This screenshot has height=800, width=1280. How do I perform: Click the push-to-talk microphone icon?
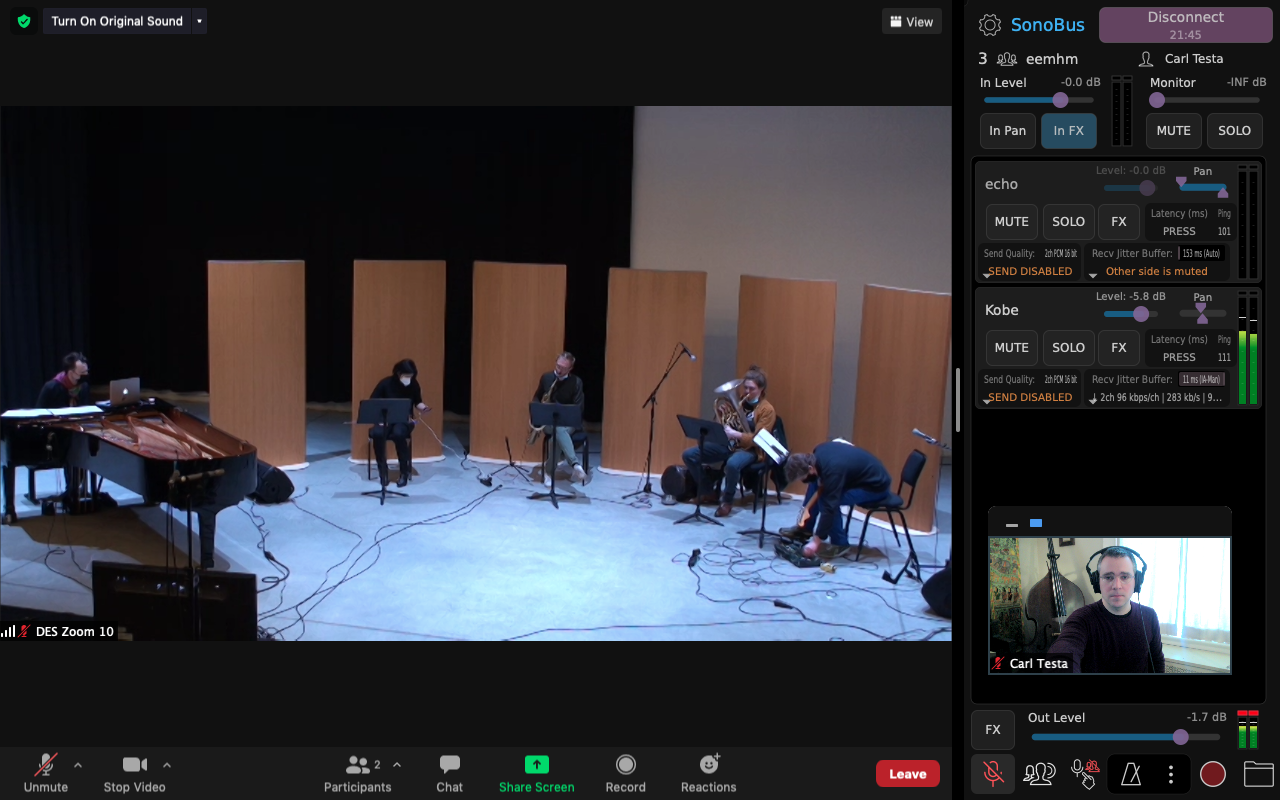point(1085,773)
